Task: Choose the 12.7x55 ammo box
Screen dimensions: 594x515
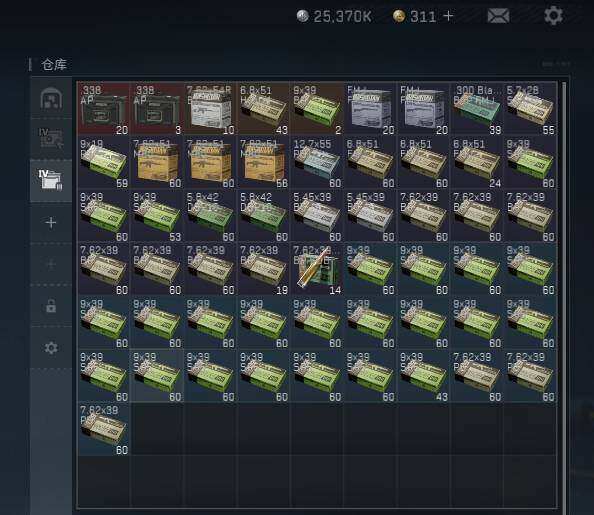Action: click(x=317, y=162)
